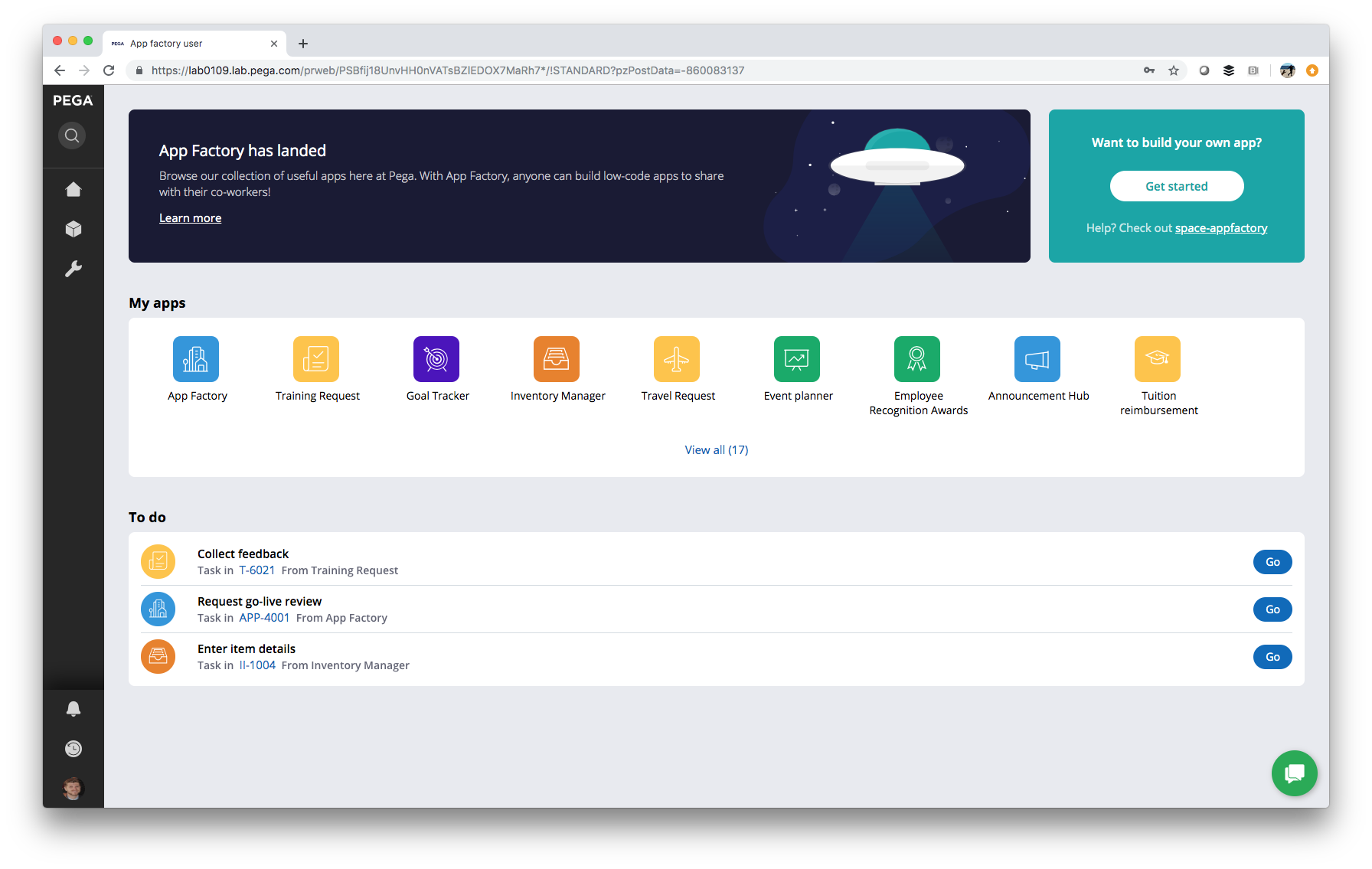The height and width of the screenshot is (869, 1372).
Task: Click the Get started button
Action: tap(1177, 186)
